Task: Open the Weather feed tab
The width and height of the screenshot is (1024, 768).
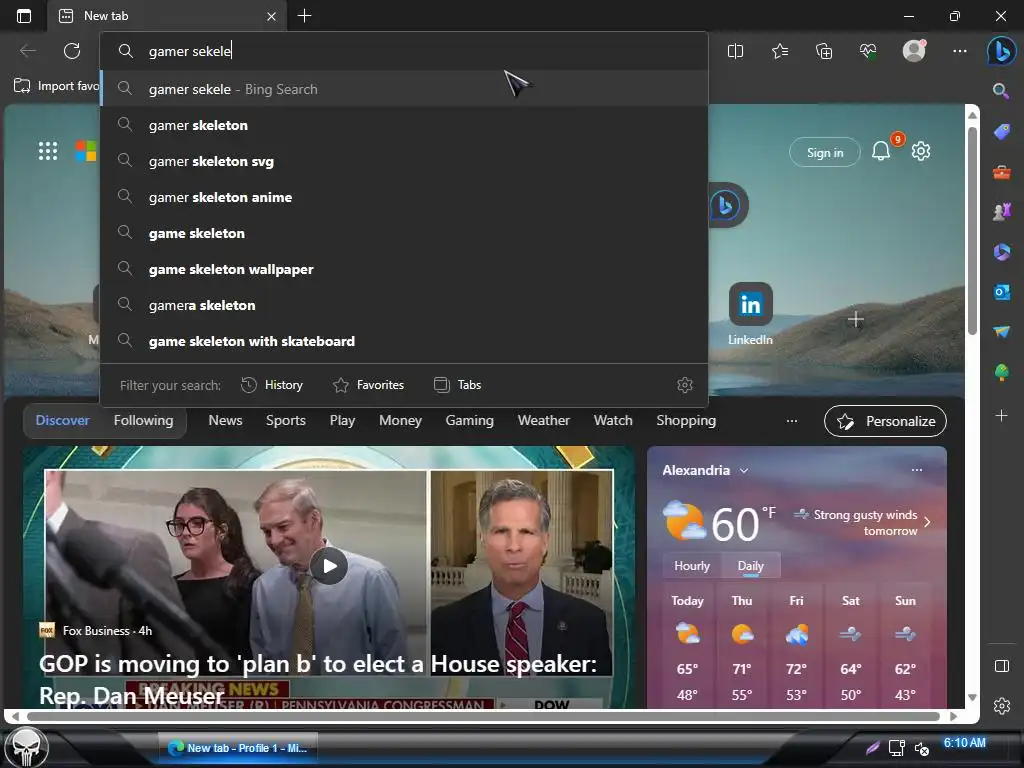Action: point(543,421)
